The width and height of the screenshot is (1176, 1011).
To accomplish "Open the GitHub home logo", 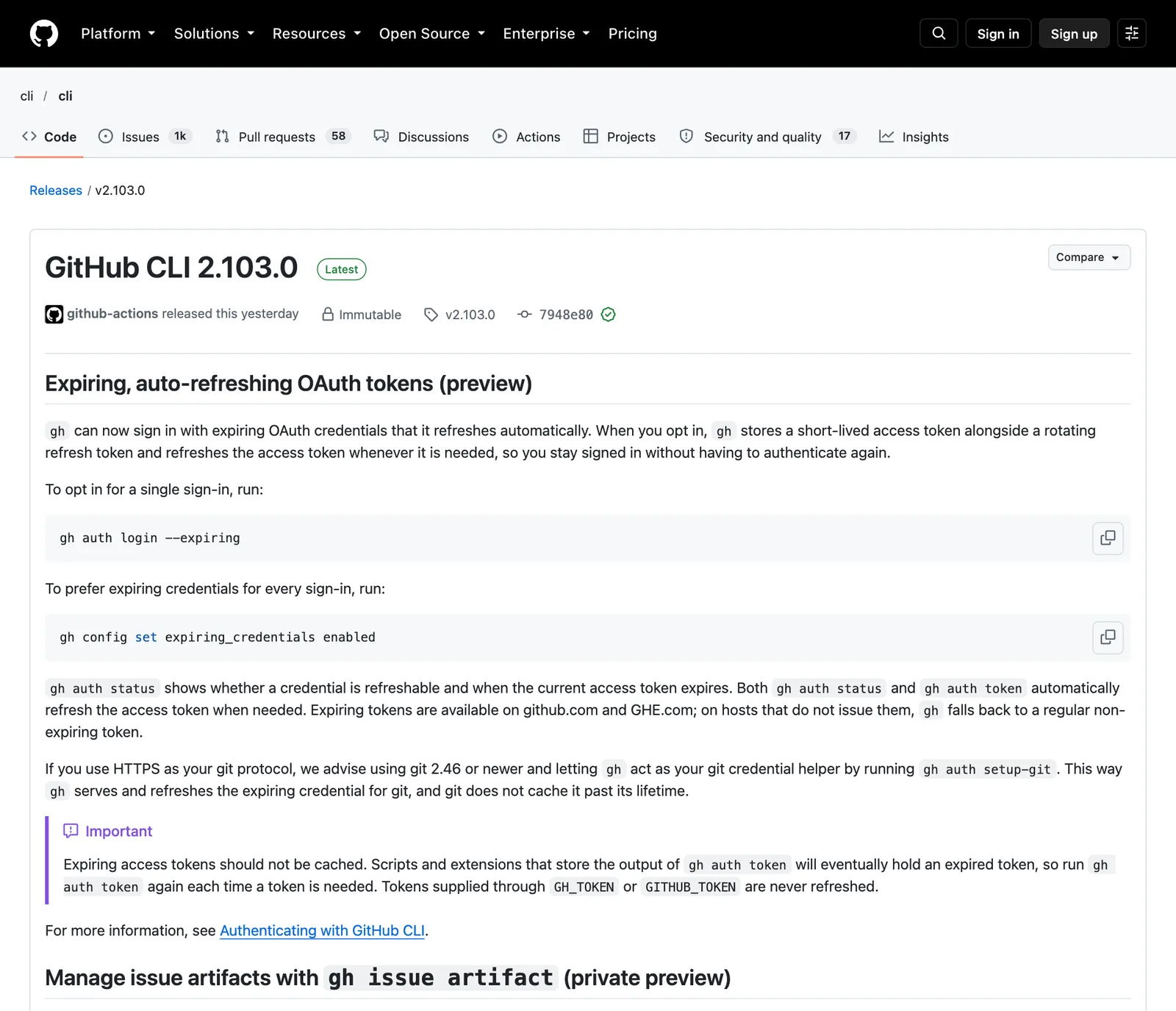I will [x=44, y=34].
